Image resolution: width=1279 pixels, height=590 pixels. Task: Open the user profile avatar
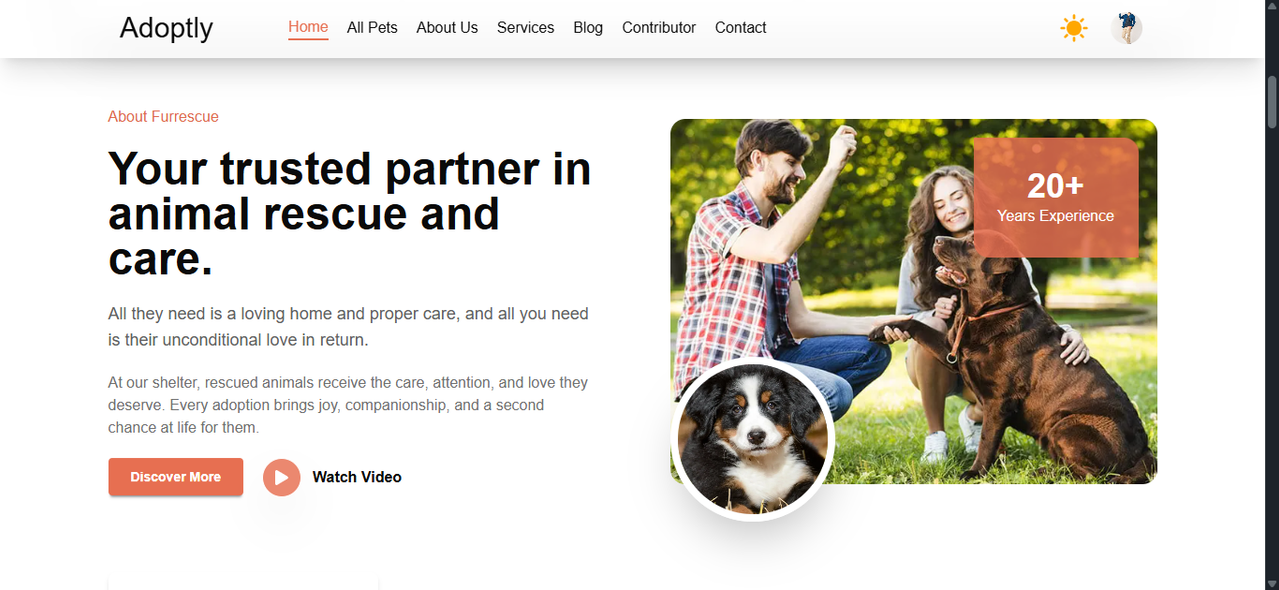tap(1126, 28)
